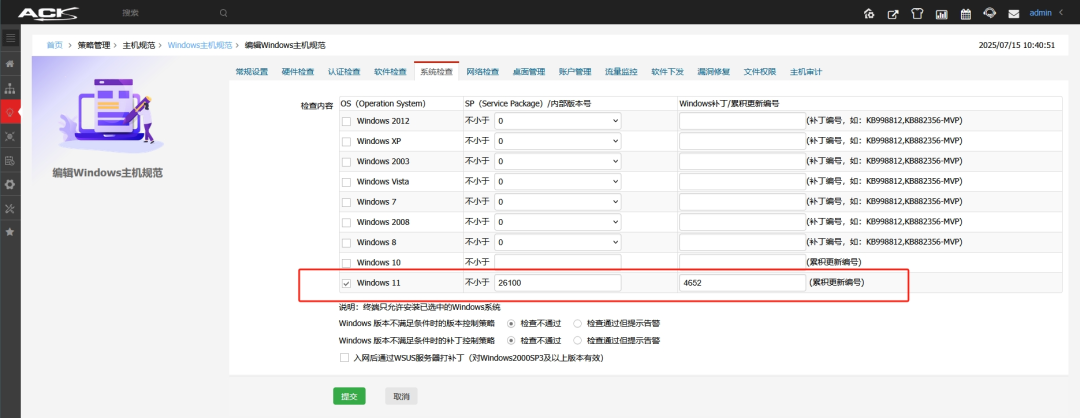Select 检查不通过 for 补丁控制策略
Viewport: 1080px width, 418px height.
tap(511, 341)
